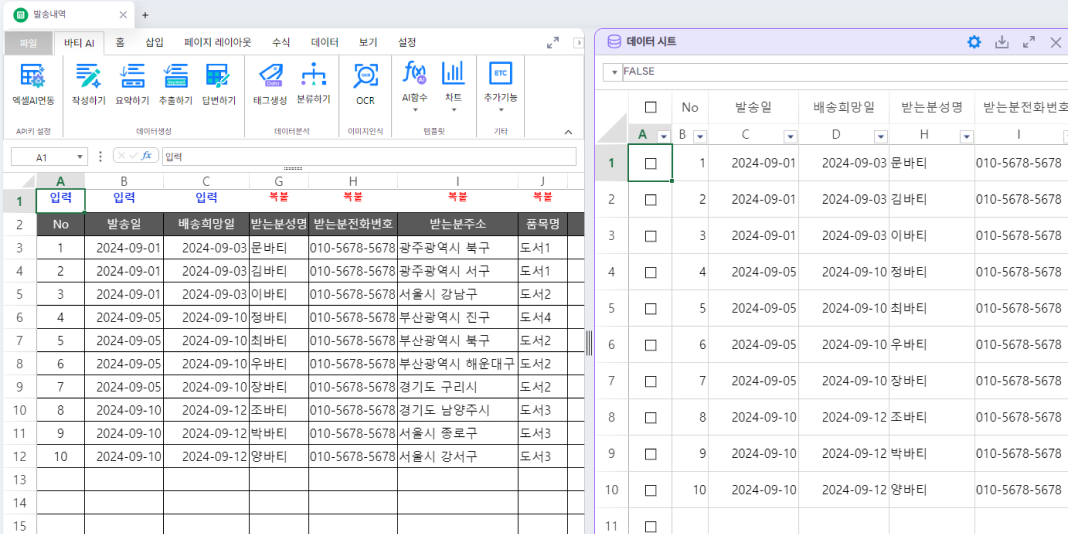
Task: Switch to the 페이지 레이아웃 tab
Action: [x=218, y=42]
